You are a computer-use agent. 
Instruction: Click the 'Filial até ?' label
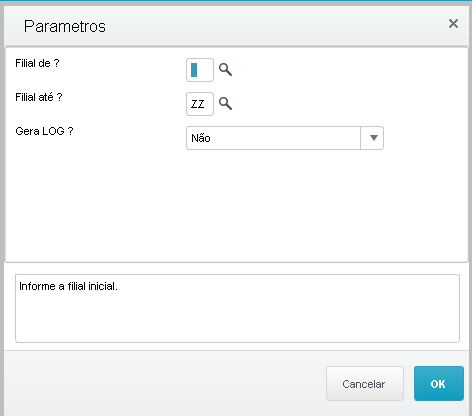pos(39,97)
